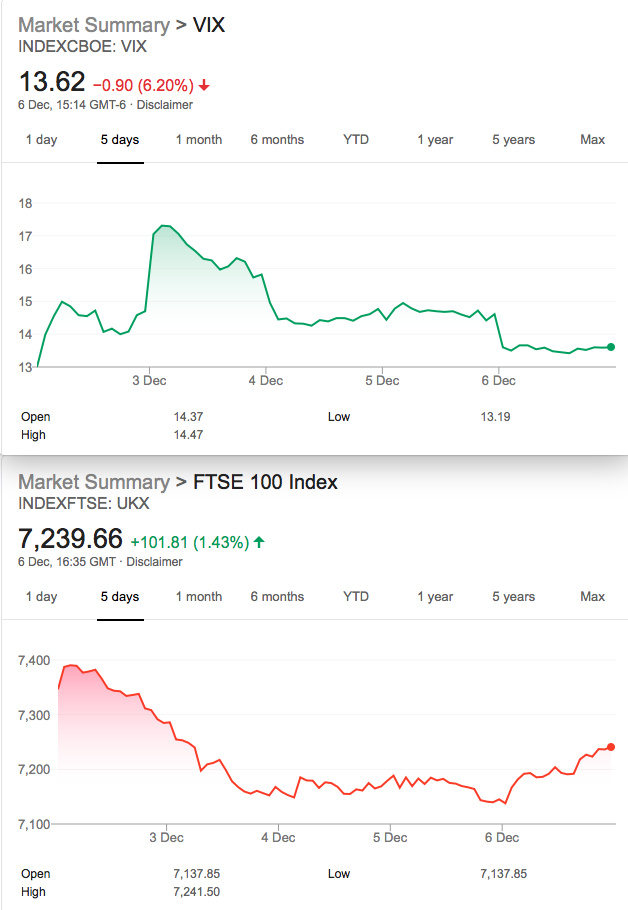Click the green up arrow beside FTSE change

259,542
